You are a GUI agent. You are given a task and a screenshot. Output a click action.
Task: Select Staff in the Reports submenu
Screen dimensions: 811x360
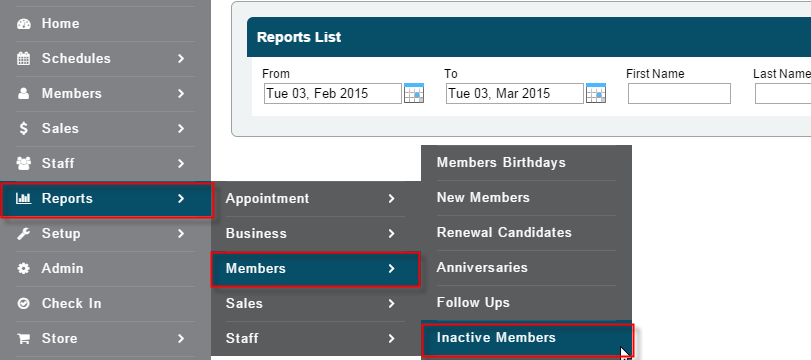pyautogui.click(x=316, y=339)
